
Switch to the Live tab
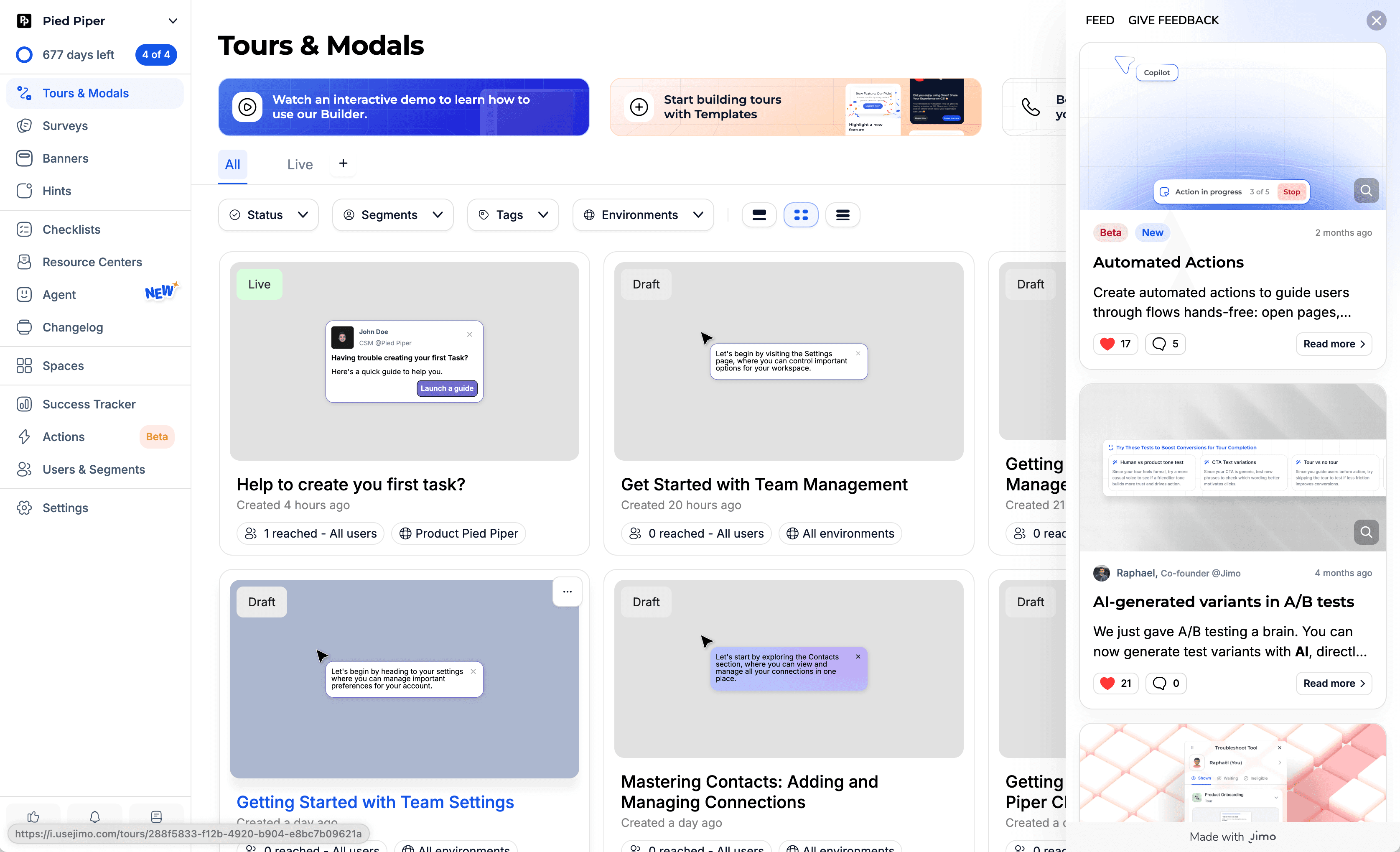tap(299, 164)
